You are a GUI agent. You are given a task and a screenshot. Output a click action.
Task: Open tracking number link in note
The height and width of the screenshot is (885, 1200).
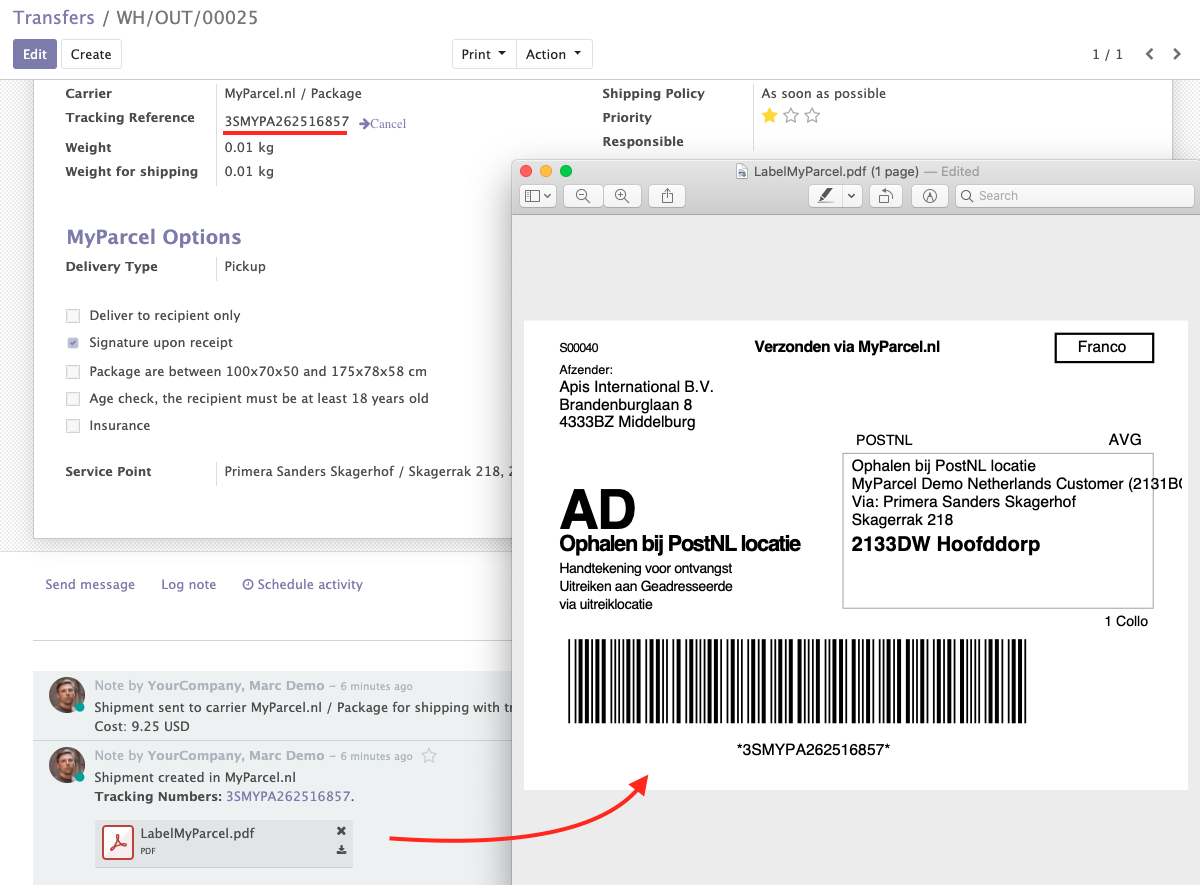click(288, 796)
